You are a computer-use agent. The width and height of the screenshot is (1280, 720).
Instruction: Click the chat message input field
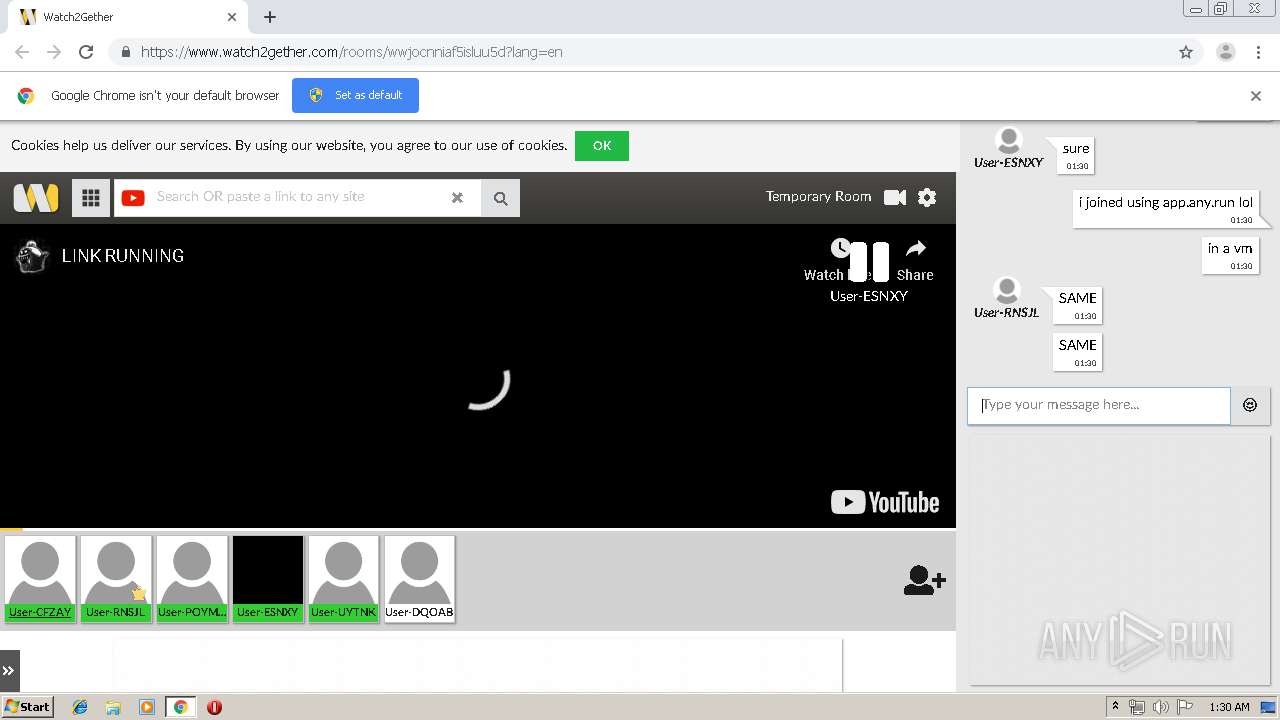pyautogui.click(x=1098, y=405)
